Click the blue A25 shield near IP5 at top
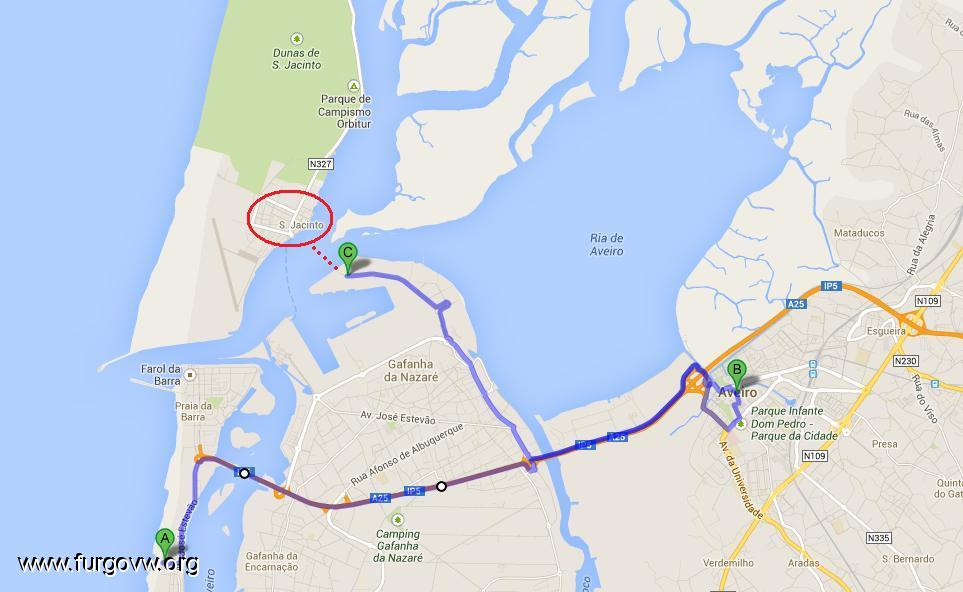Viewport: 963px width, 592px height. [796, 304]
